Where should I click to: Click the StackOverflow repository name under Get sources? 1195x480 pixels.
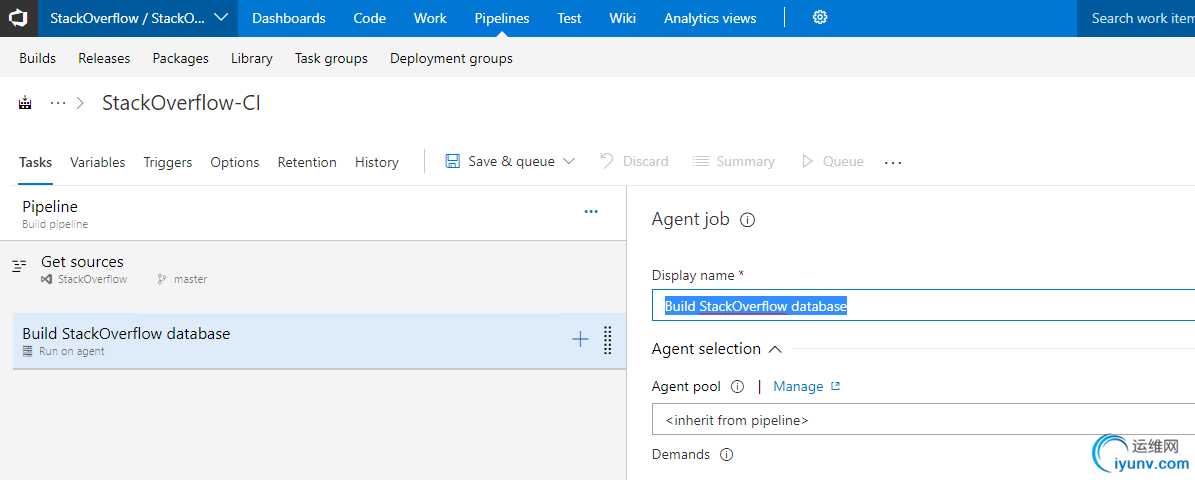tap(92, 280)
